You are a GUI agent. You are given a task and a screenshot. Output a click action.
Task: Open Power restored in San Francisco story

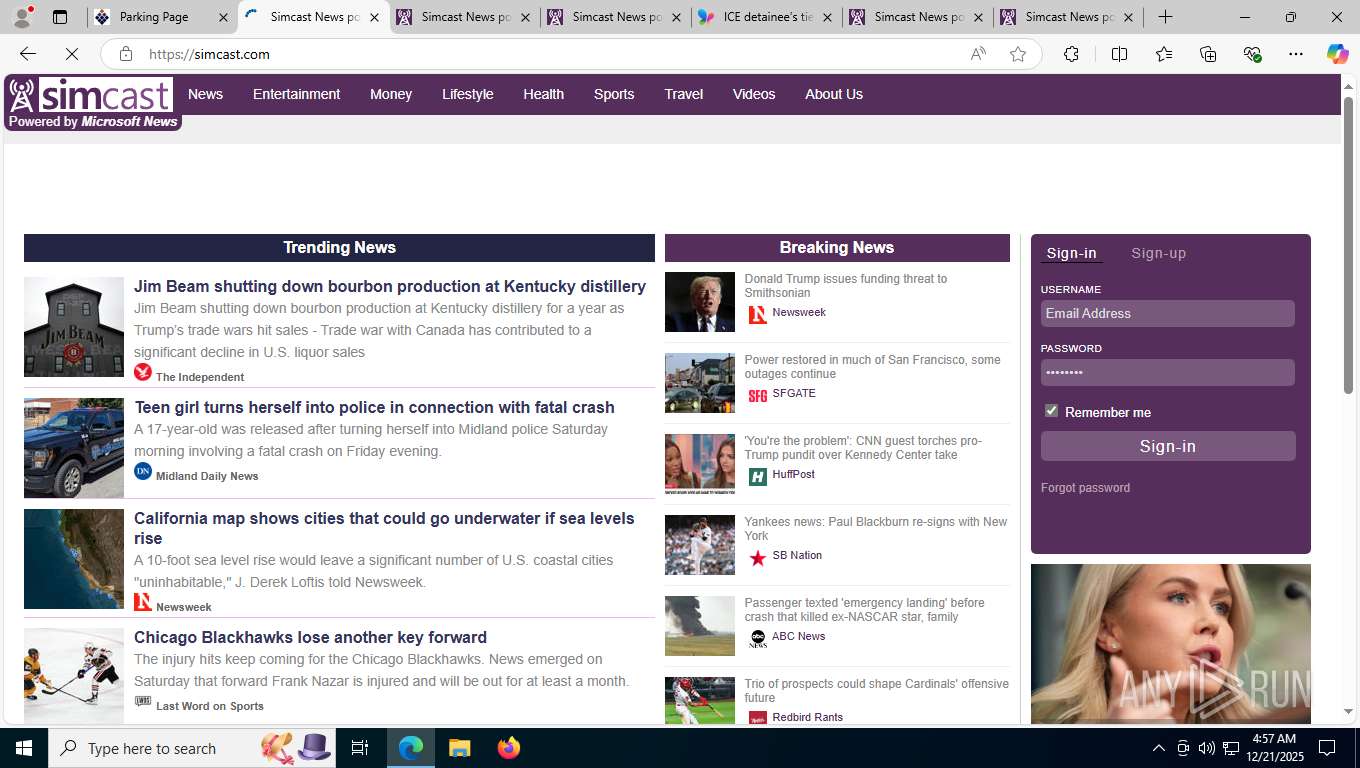coord(872,367)
